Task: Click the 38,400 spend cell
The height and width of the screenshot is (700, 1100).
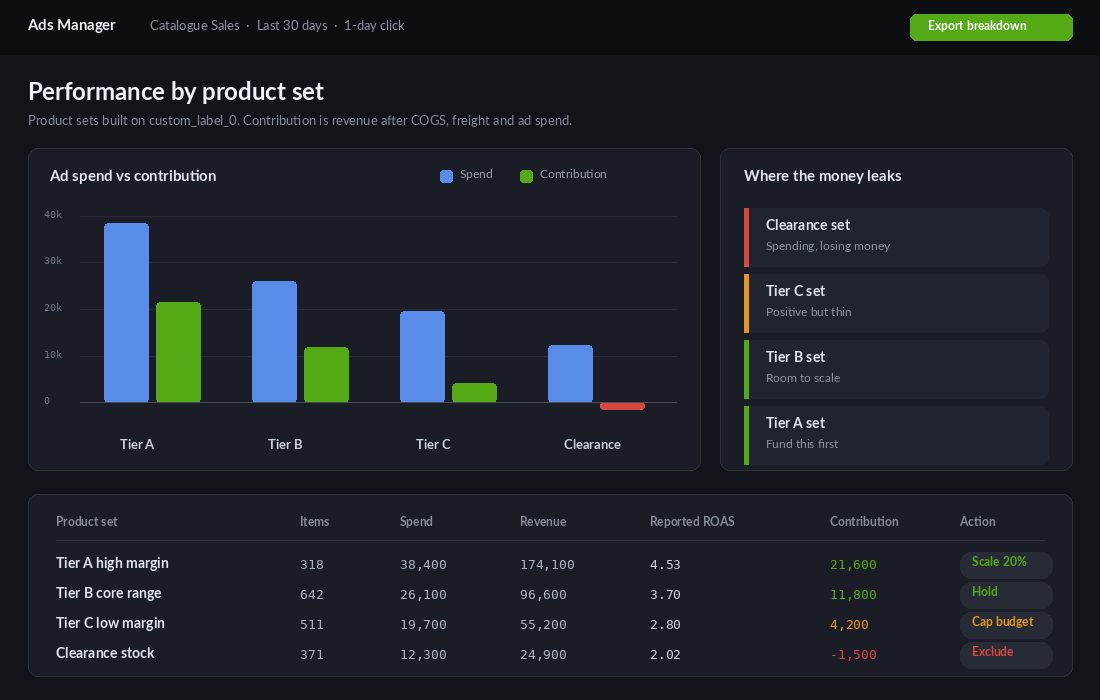Action: (423, 565)
